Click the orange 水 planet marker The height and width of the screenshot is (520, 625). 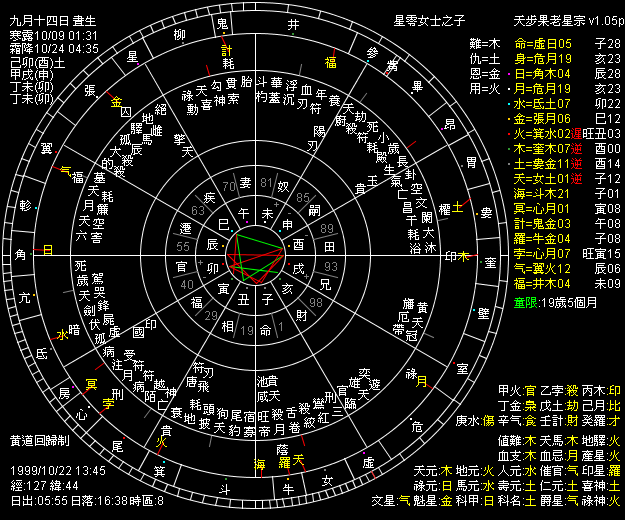(61, 334)
